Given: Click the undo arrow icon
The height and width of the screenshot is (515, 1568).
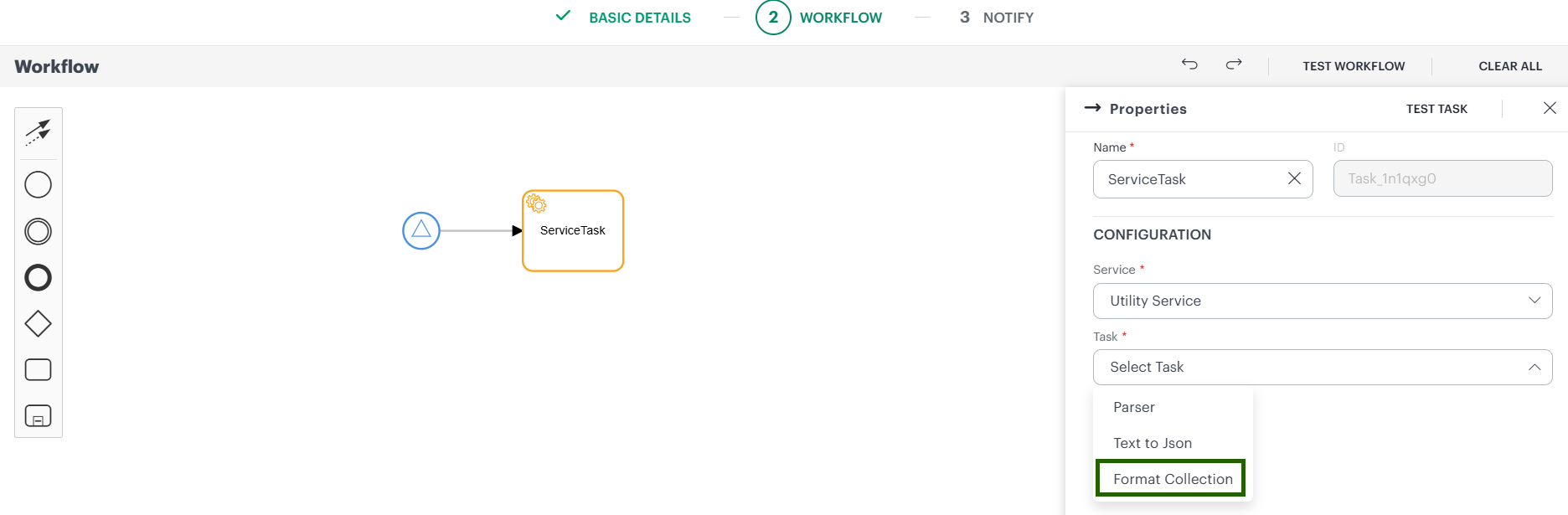Looking at the screenshot, I should [x=1189, y=64].
